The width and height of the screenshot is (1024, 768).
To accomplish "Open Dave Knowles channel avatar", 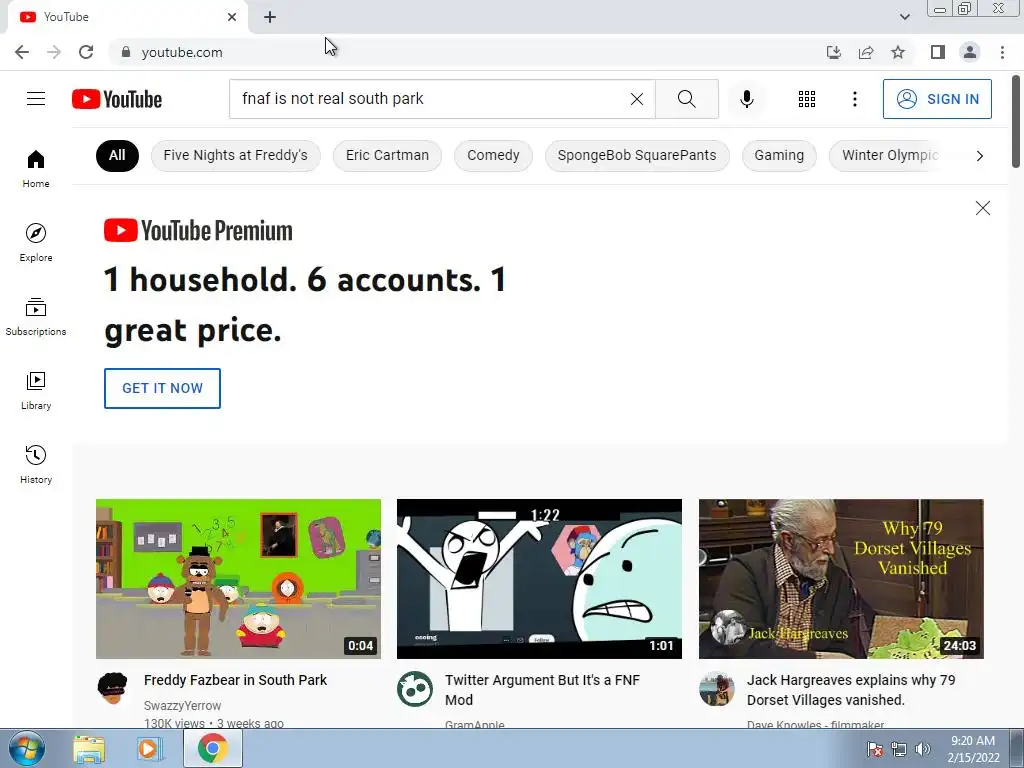I will (716, 688).
